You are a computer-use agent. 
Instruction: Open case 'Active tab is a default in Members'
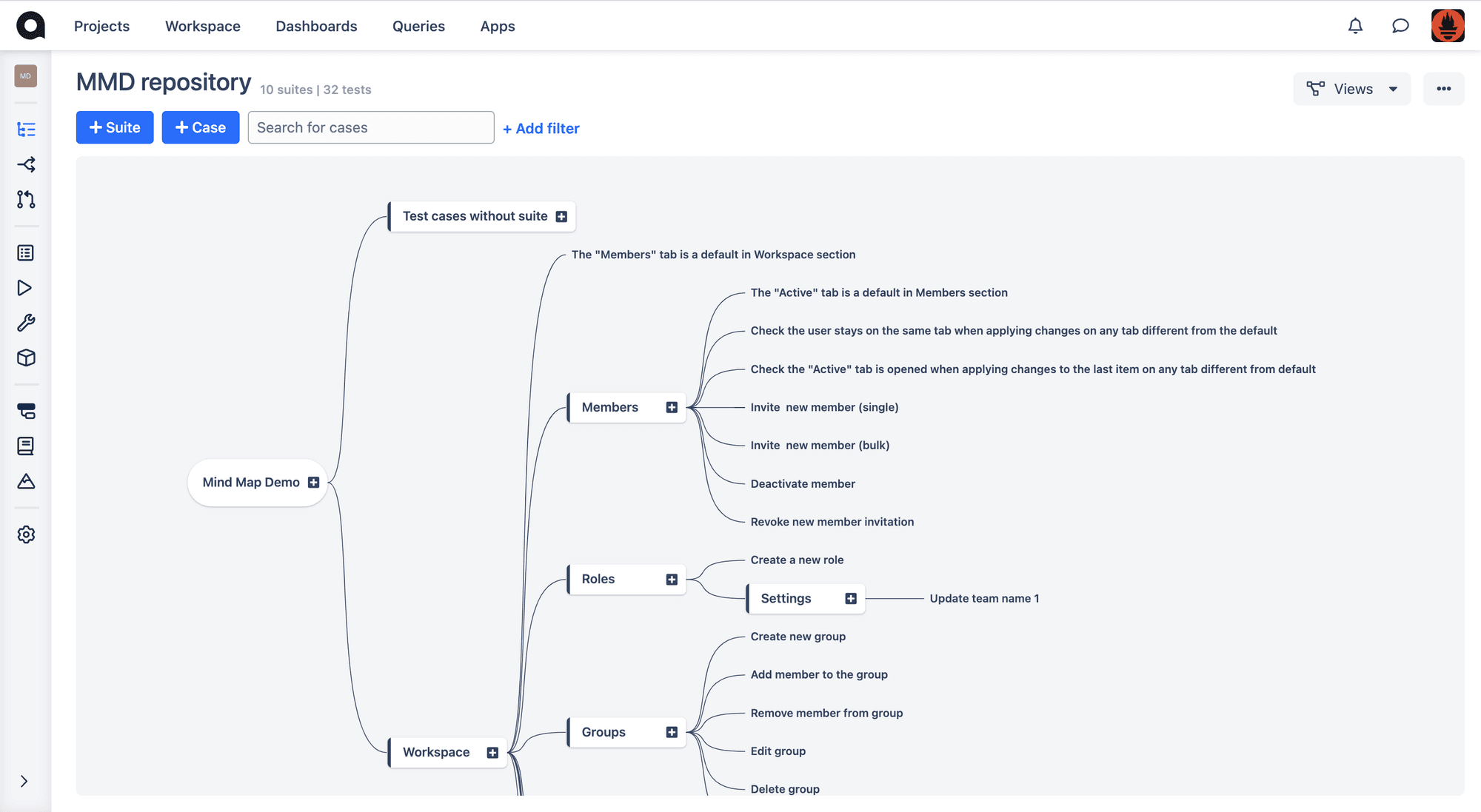click(879, 293)
